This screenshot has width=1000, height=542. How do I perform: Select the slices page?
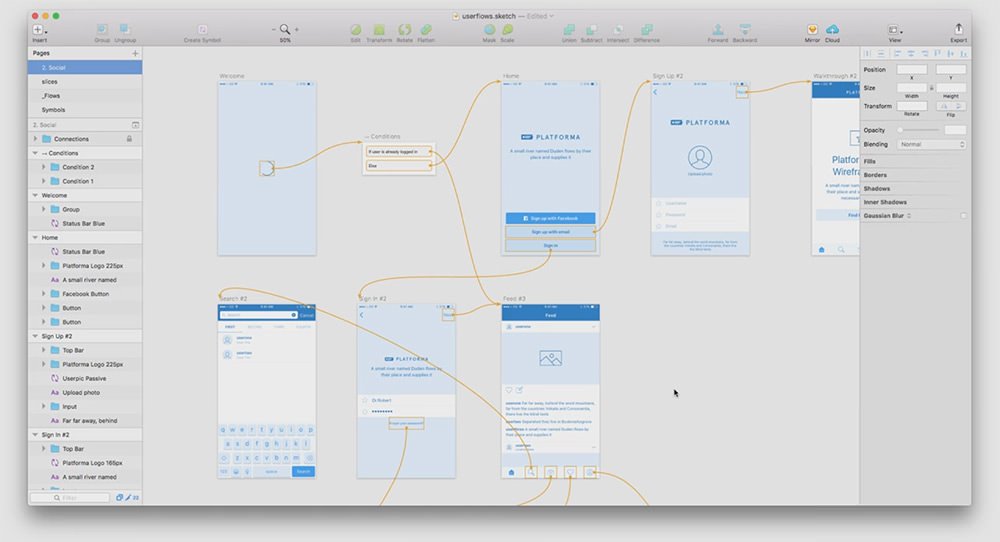coord(85,82)
